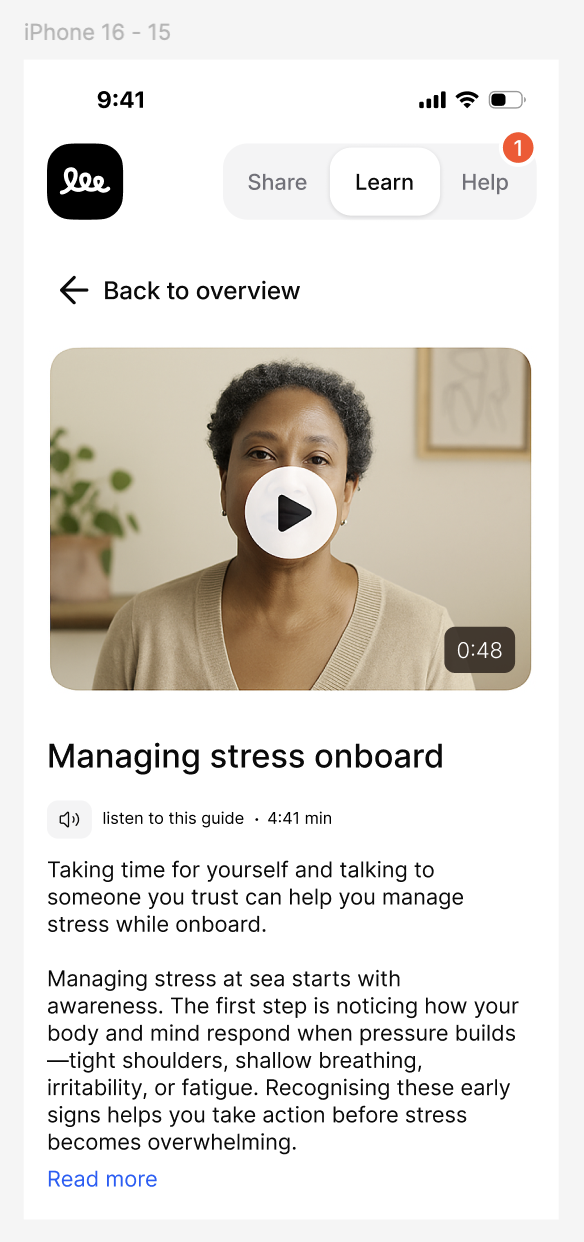Viewport: 584px width, 1242px height.
Task: Click the back arrow icon
Action: click(74, 291)
